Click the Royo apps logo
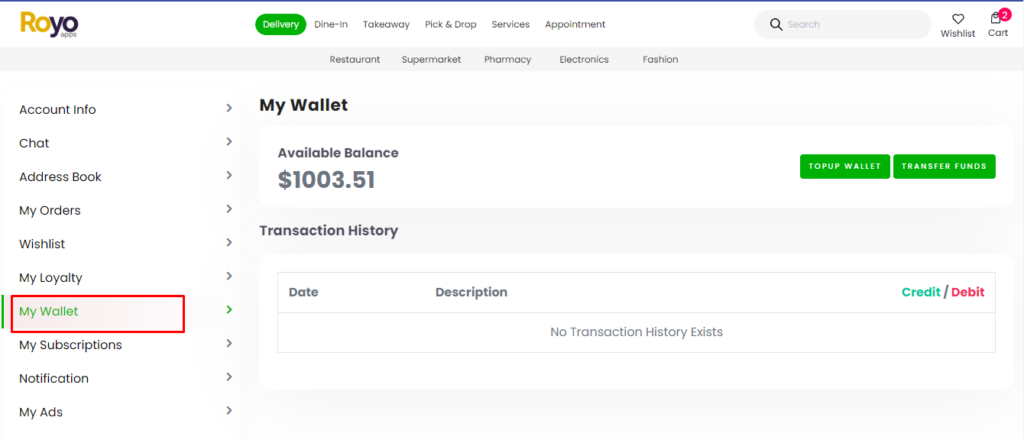 point(50,24)
